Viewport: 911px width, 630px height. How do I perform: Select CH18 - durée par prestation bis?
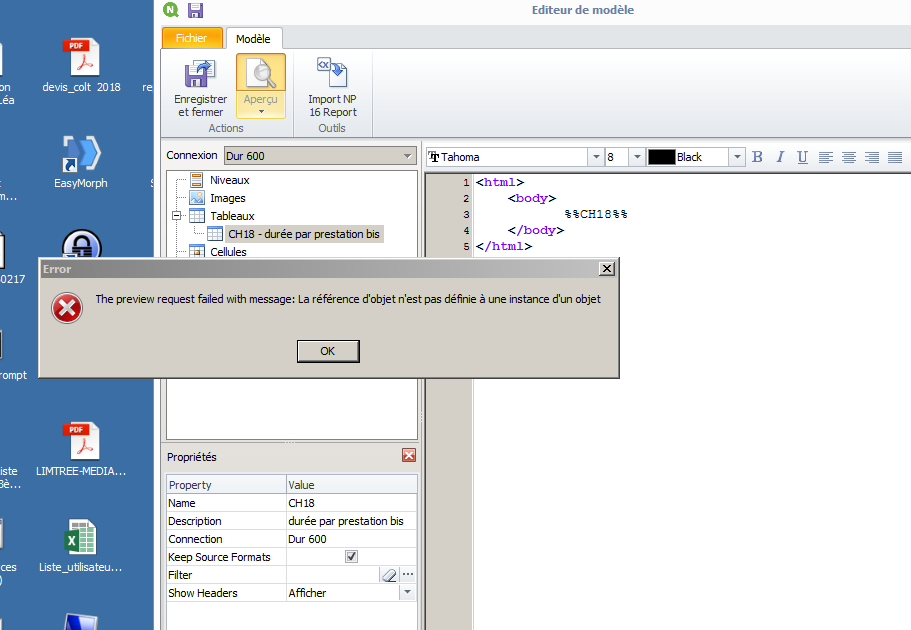coord(304,234)
